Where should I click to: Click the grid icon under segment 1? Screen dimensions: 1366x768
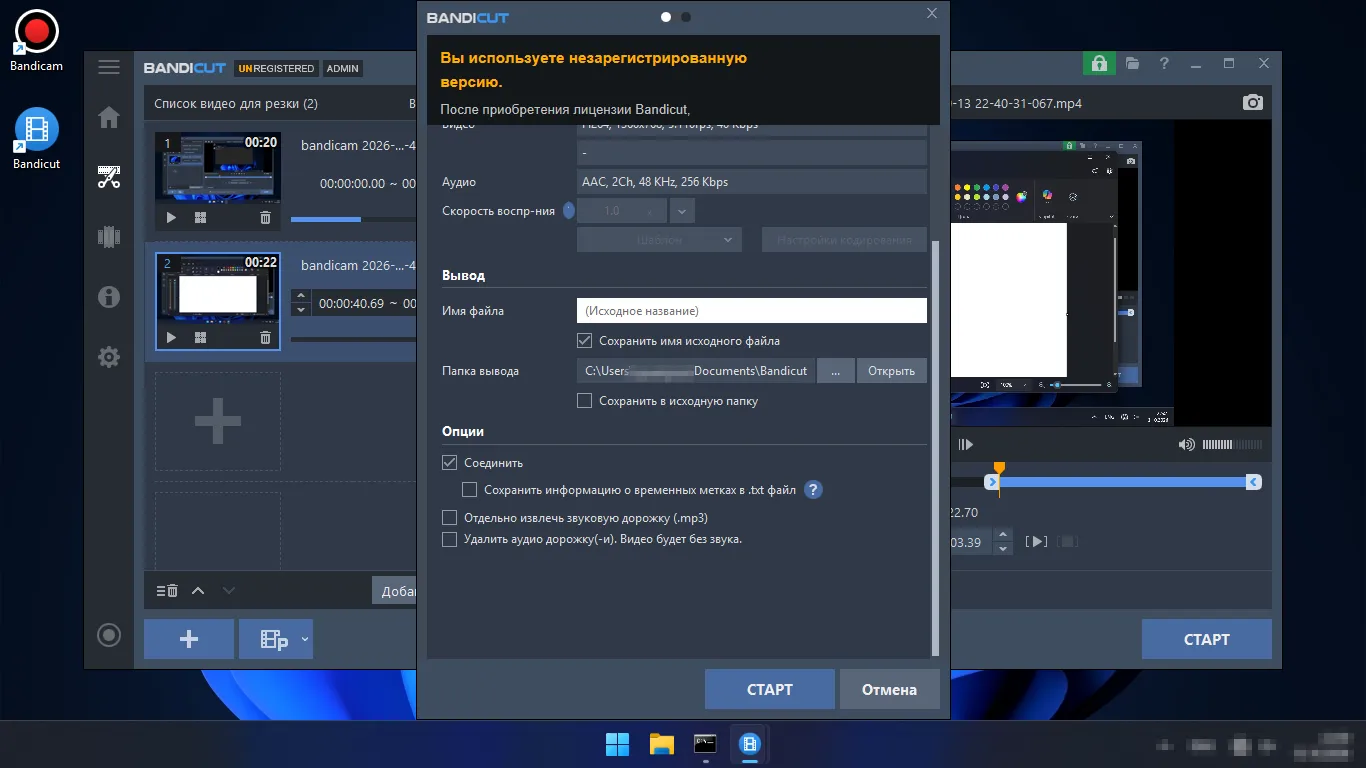coord(200,217)
